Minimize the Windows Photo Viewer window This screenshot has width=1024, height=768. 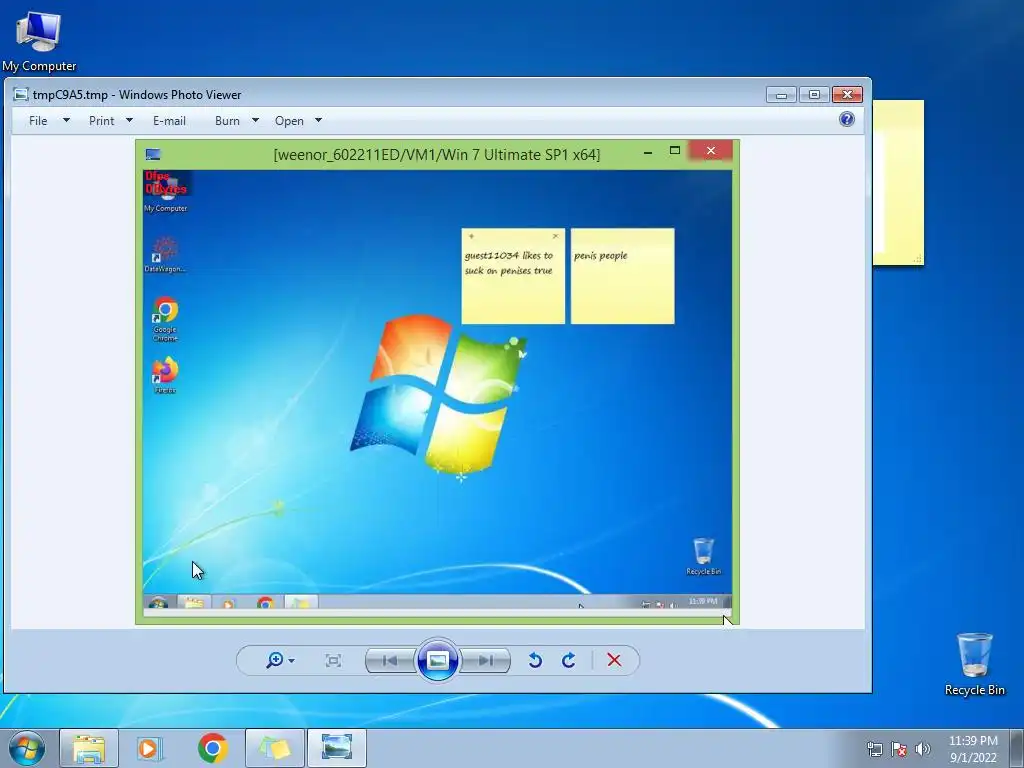pyautogui.click(x=781, y=95)
